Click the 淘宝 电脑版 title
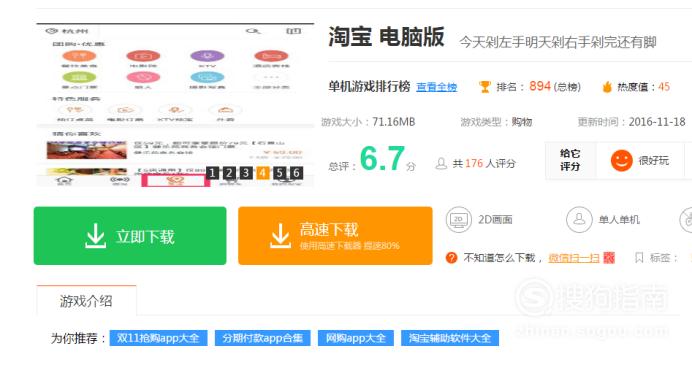 386,37
